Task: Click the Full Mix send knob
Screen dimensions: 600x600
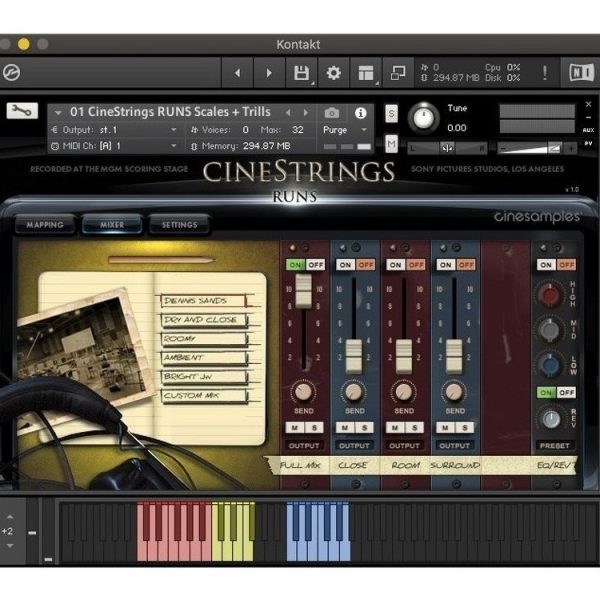Action: tap(303, 392)
